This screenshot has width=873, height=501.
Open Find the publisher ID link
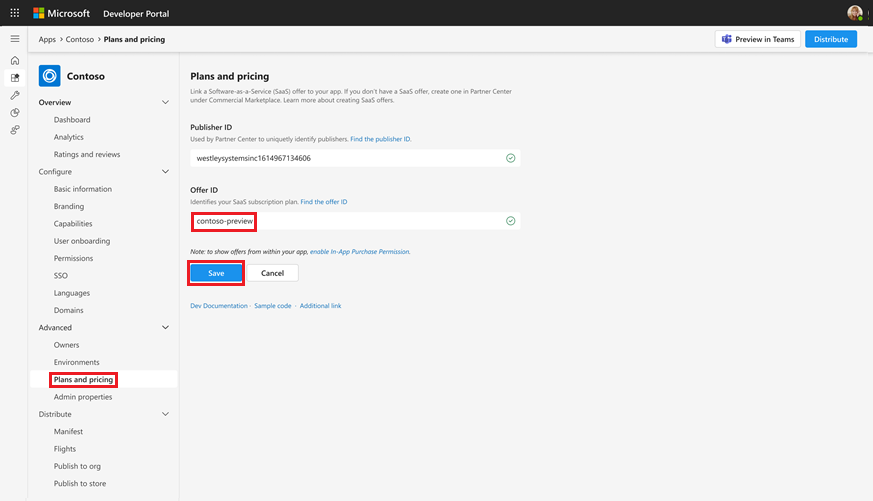point(380,139)
